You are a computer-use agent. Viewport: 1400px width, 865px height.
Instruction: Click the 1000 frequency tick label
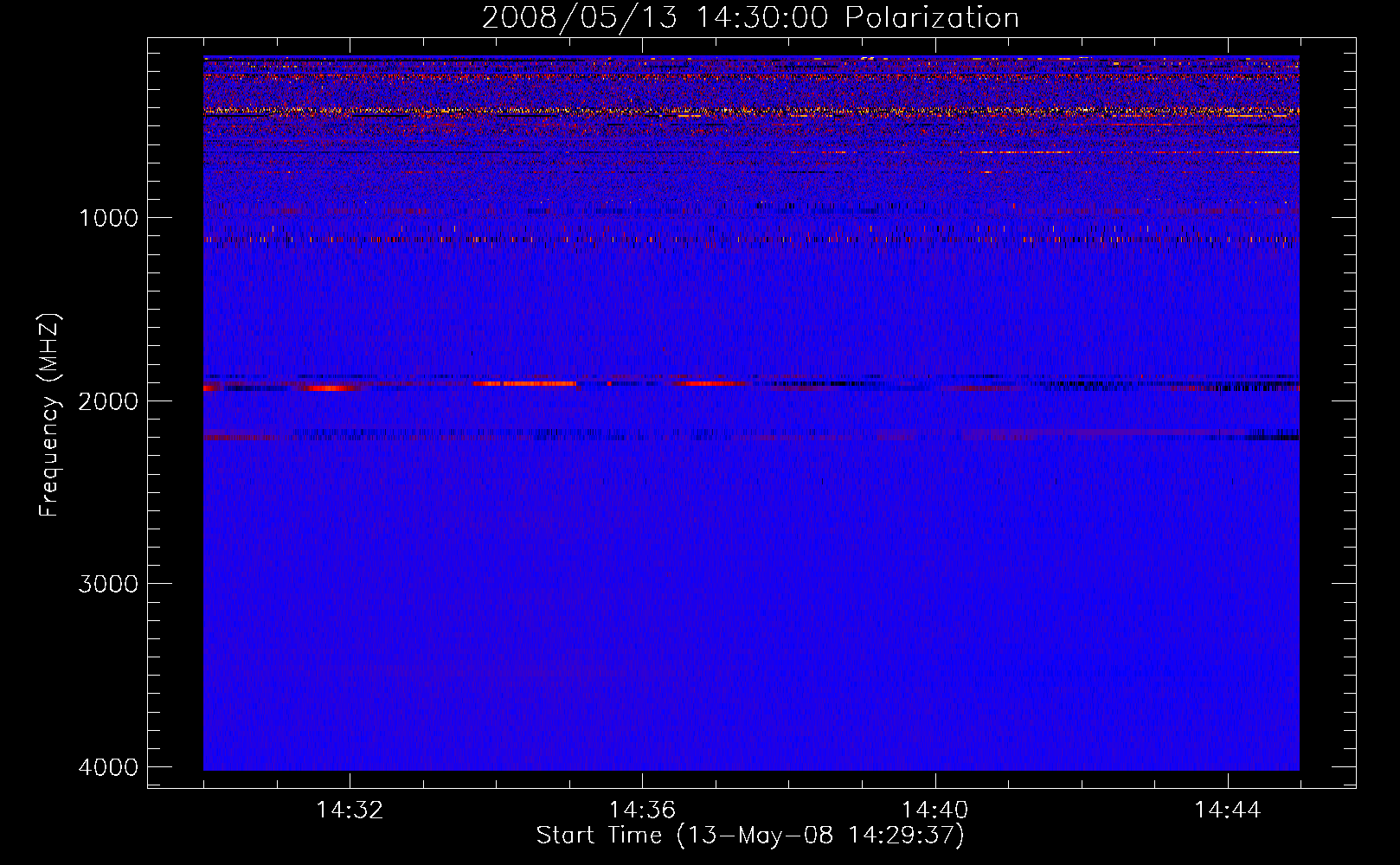pyautogui.click(x=108, y=217)
